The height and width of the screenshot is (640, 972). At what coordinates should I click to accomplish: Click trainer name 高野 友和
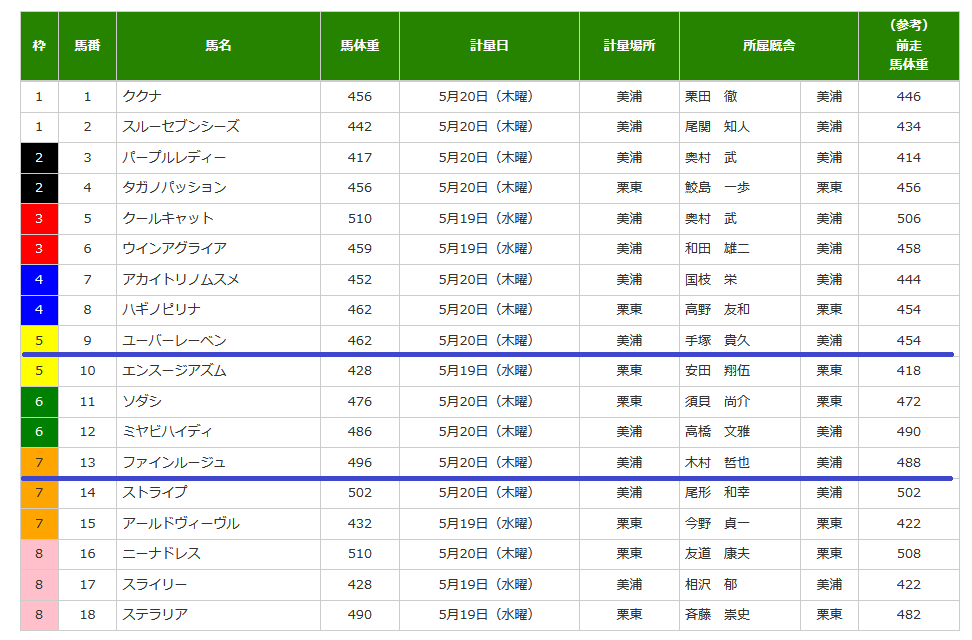(x=717, y=309)
